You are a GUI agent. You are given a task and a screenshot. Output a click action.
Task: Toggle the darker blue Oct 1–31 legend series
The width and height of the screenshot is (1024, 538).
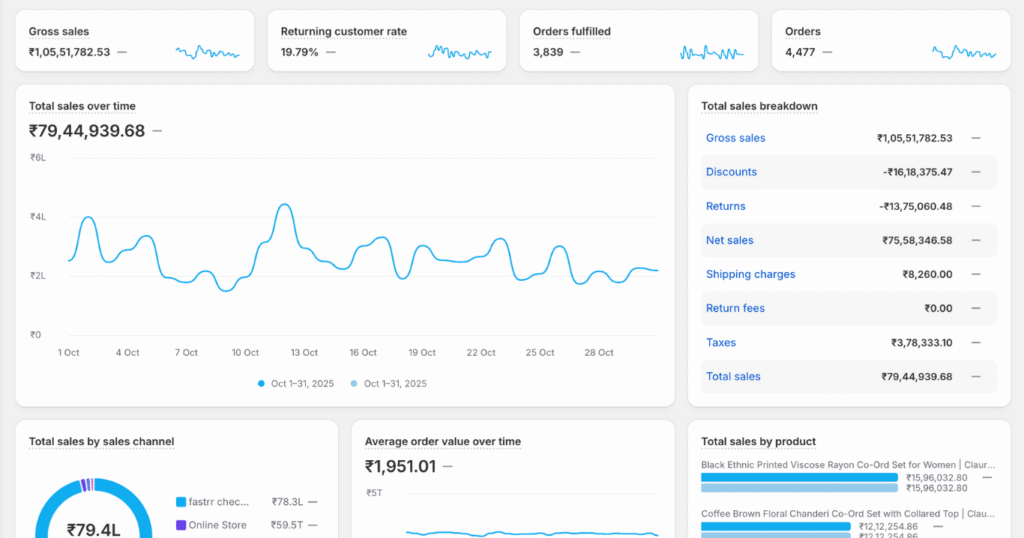(x=296, y=383)
